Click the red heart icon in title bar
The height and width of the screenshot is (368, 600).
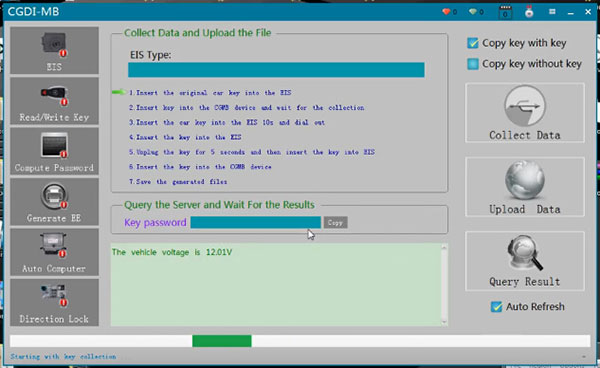tap(446, 12)
